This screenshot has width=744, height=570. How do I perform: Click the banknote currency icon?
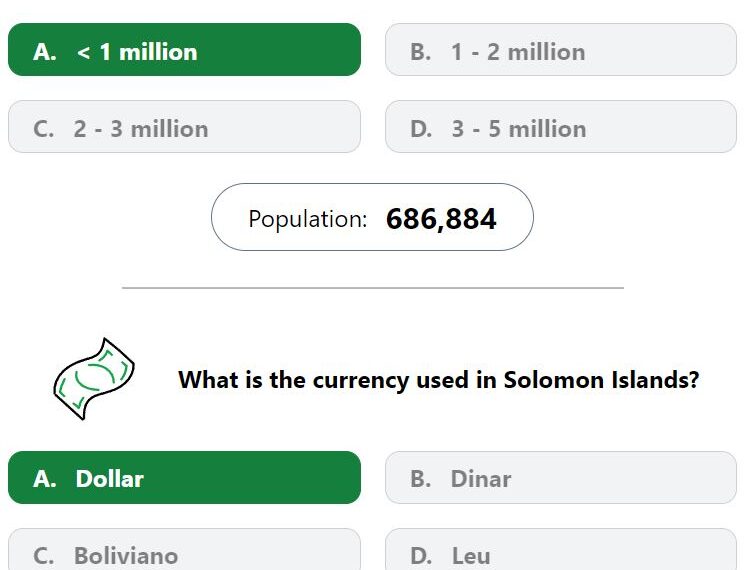point(94,379)
